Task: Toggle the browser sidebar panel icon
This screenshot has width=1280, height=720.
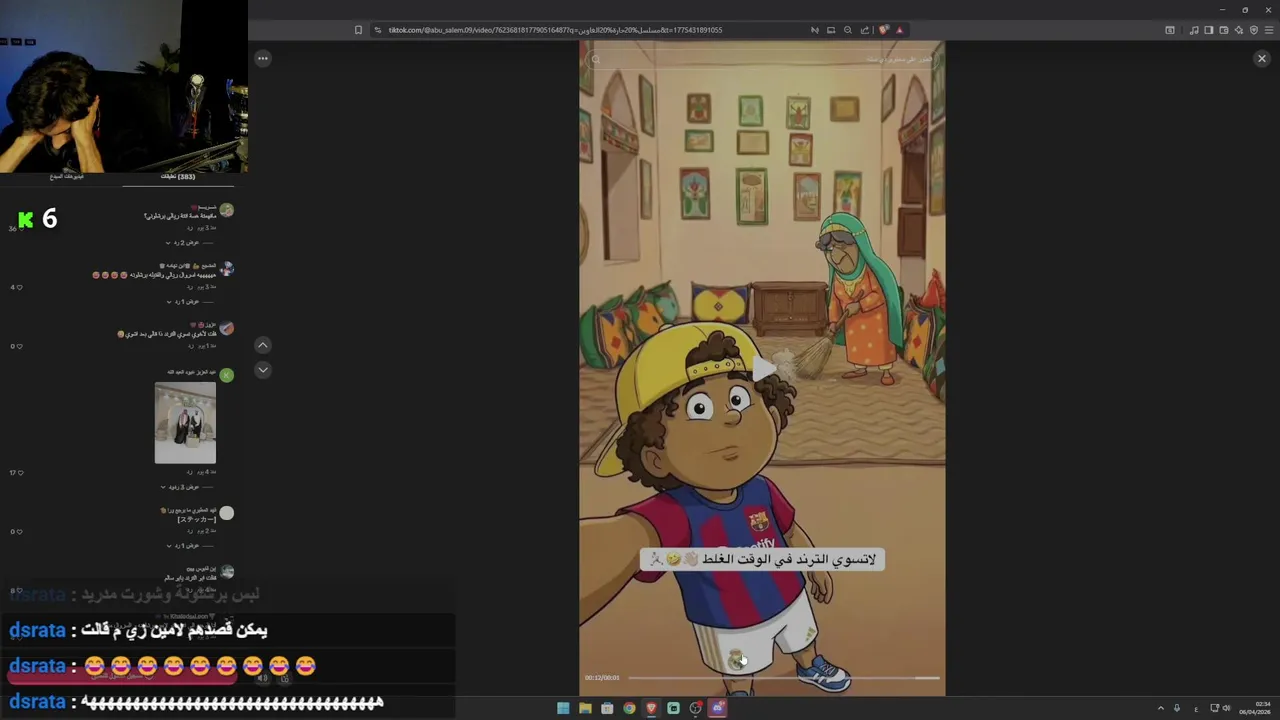Action: point(1208,30)
